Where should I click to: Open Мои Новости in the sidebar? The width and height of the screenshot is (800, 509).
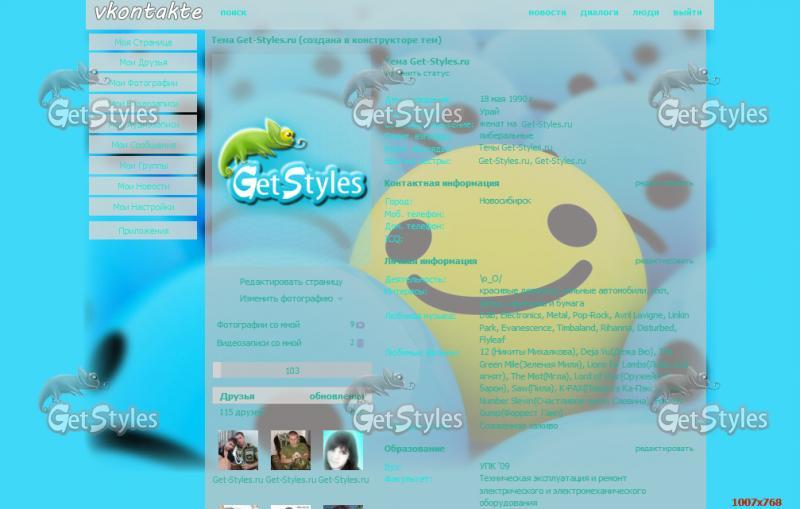pyautogui.click(x=143, y=186)
